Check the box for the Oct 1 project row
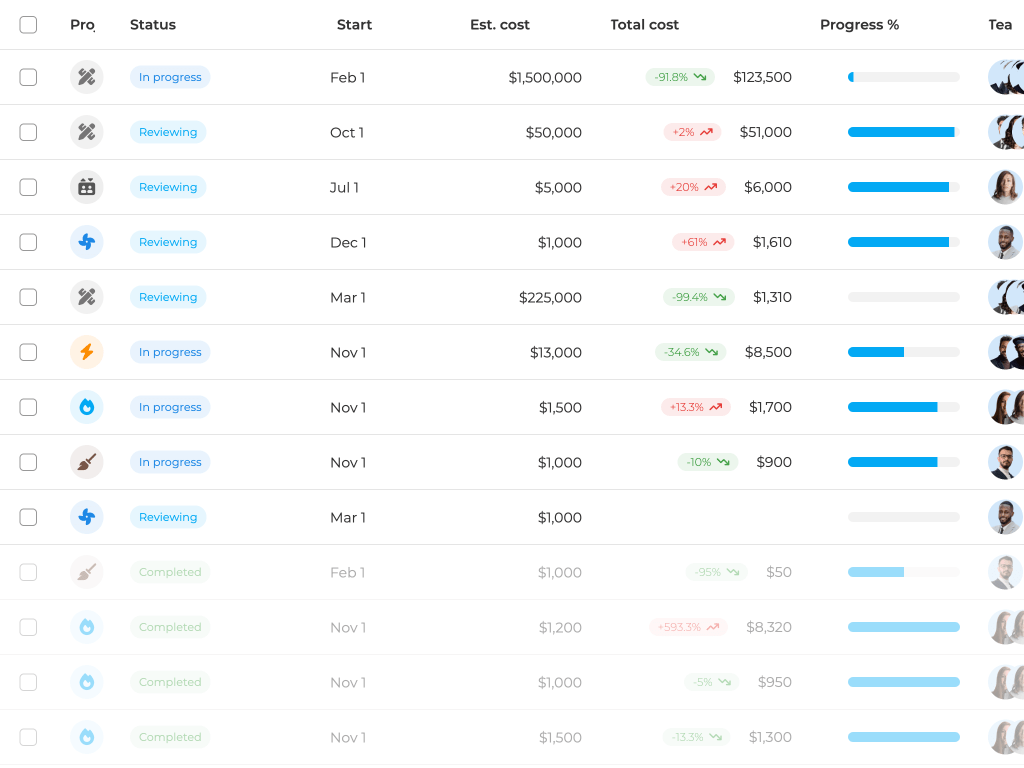This screenshot has width=1024, height=768. tap(28, 132)
